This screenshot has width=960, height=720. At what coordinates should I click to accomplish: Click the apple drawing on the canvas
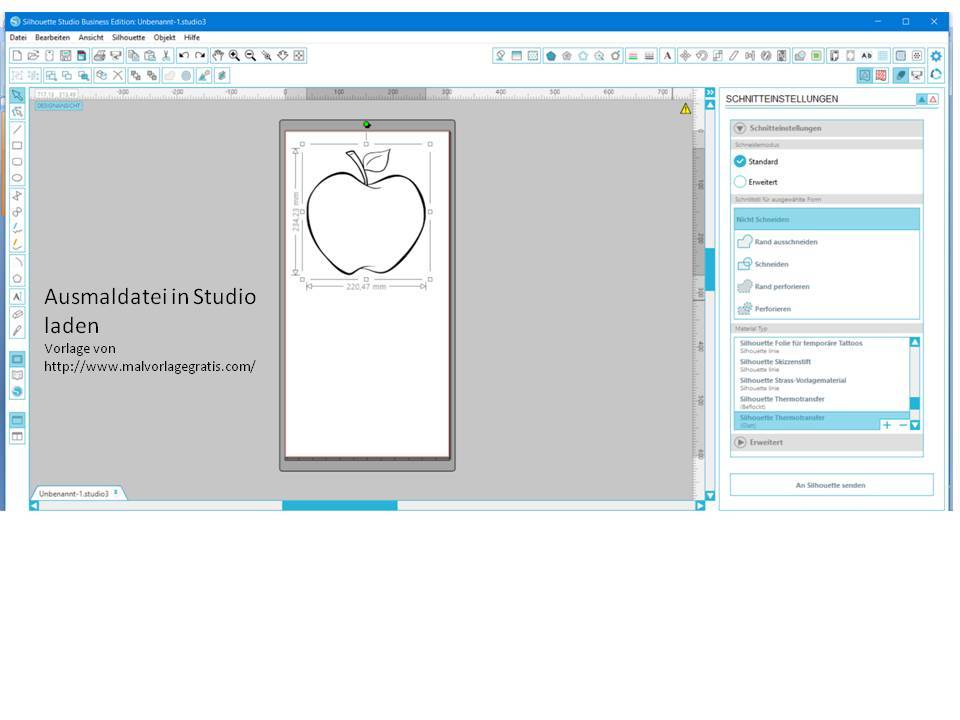point(366,212)
